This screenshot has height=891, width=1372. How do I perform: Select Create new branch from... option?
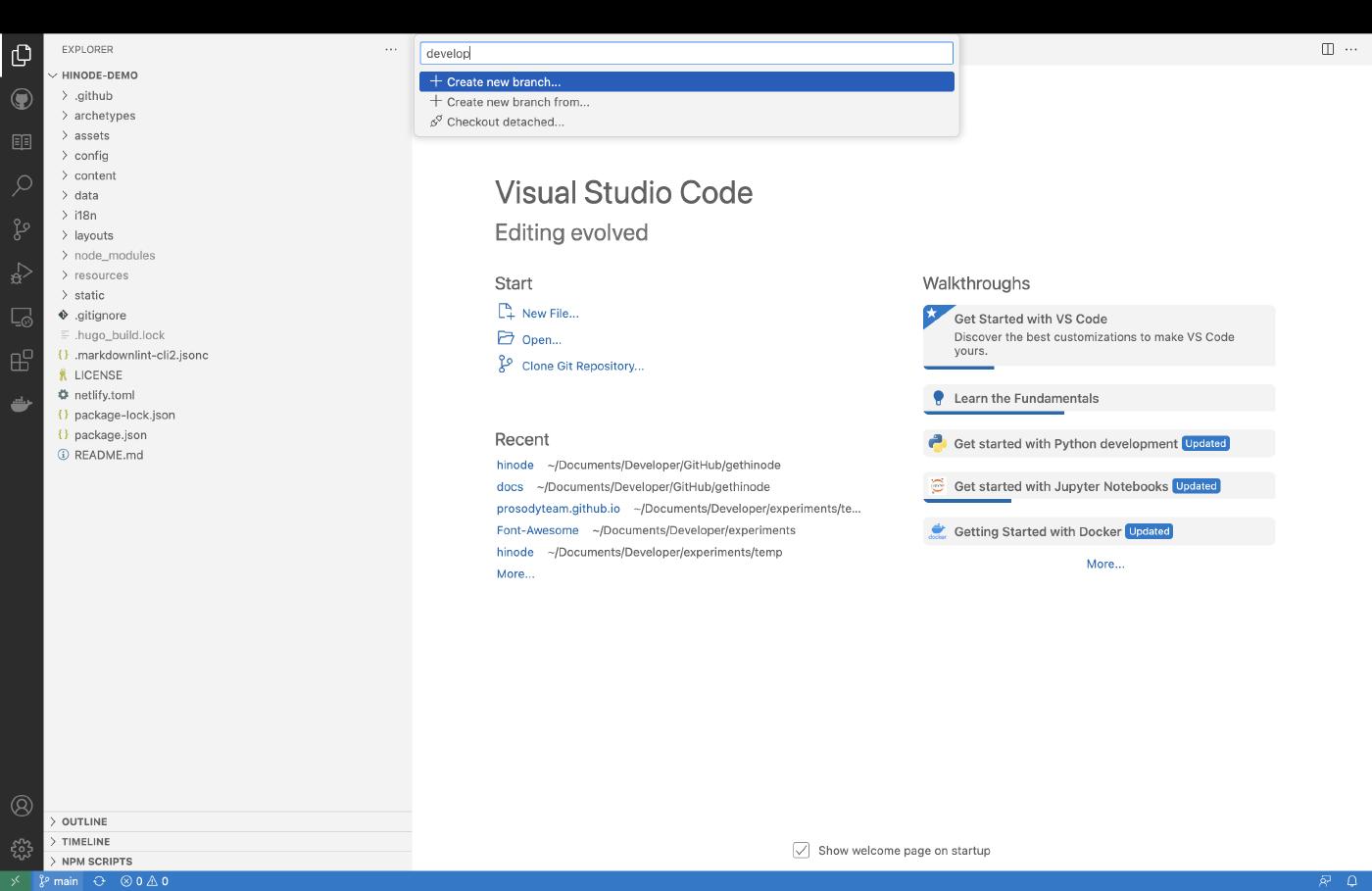pos(687,102)
